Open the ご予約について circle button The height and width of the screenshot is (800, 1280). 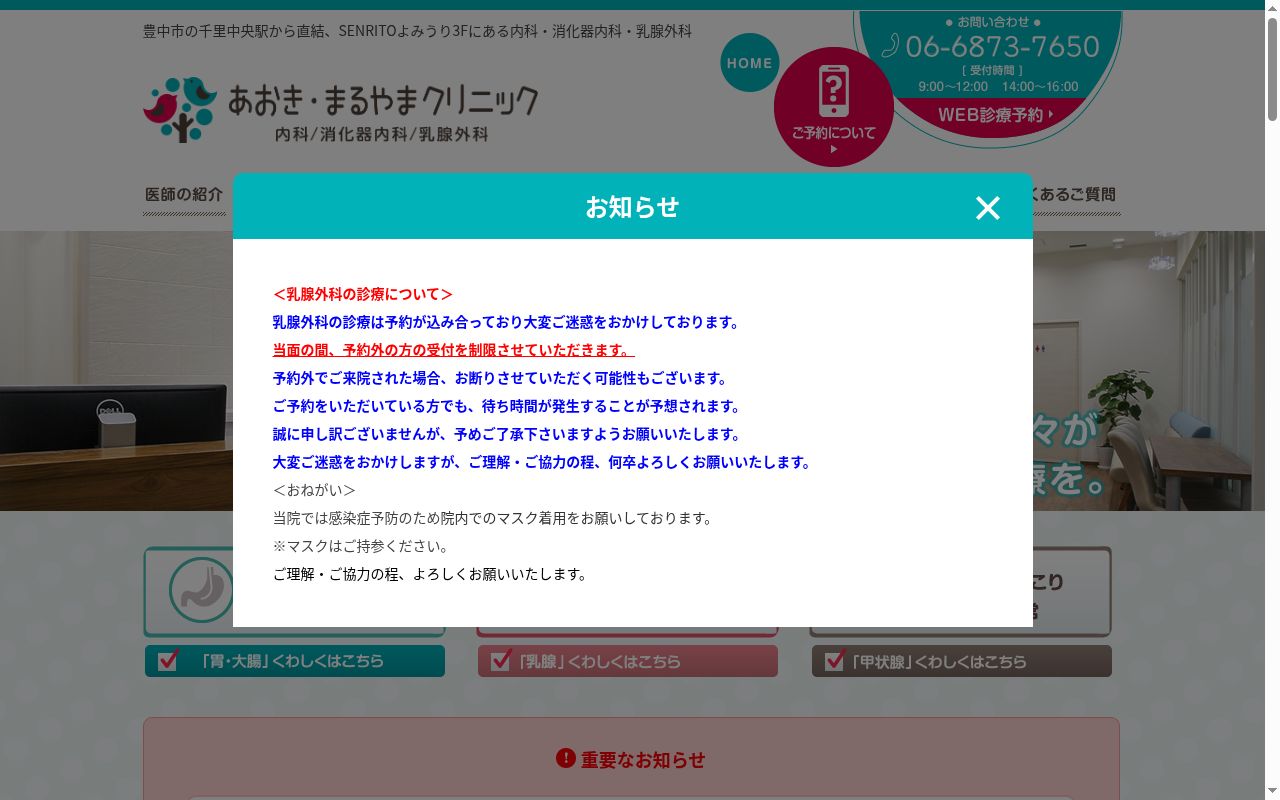[x=834, y=107]
